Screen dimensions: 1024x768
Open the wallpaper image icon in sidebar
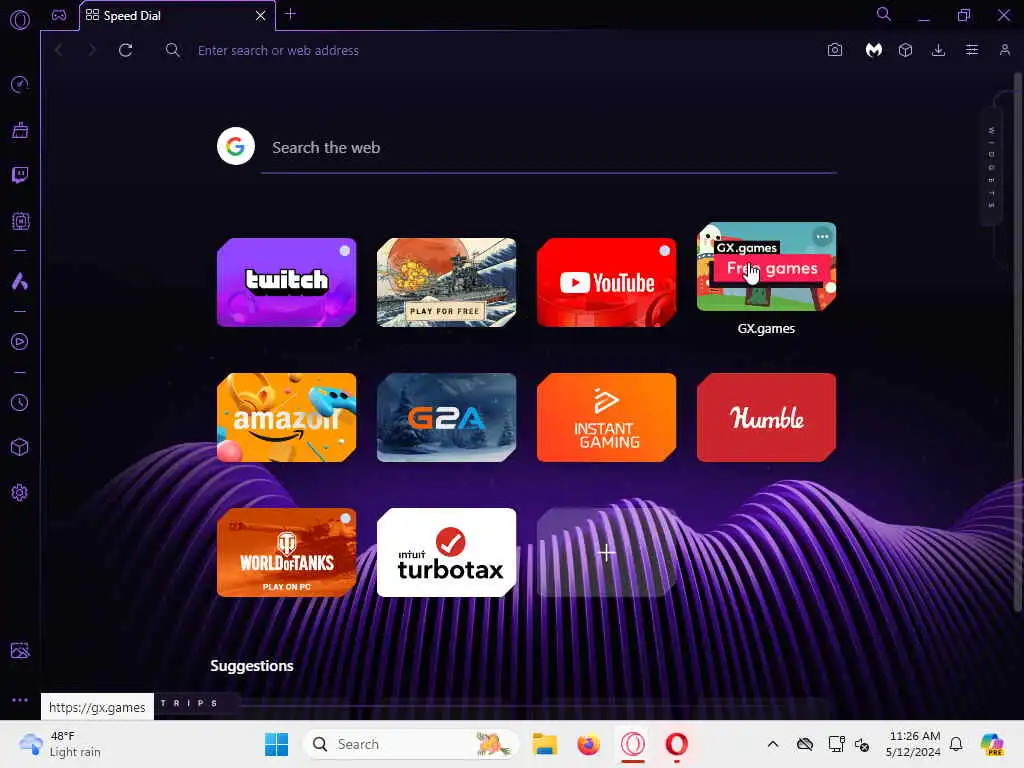20,650
